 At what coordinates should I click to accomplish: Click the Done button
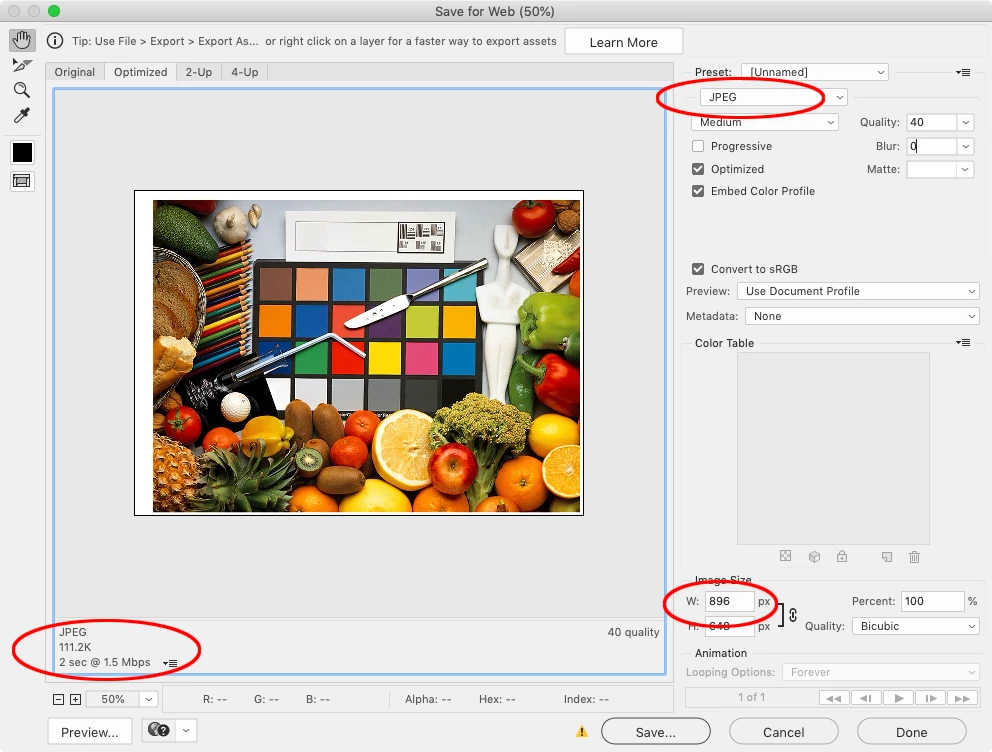(x=912, y=732)
